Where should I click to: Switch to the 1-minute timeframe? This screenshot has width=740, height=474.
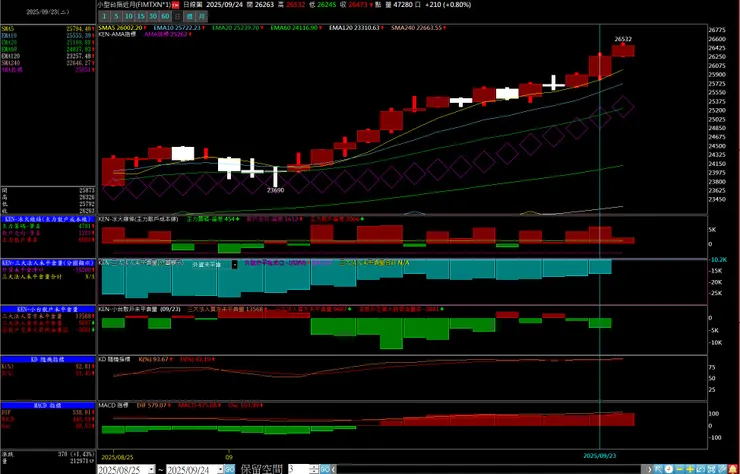click(x=104, y=16)
